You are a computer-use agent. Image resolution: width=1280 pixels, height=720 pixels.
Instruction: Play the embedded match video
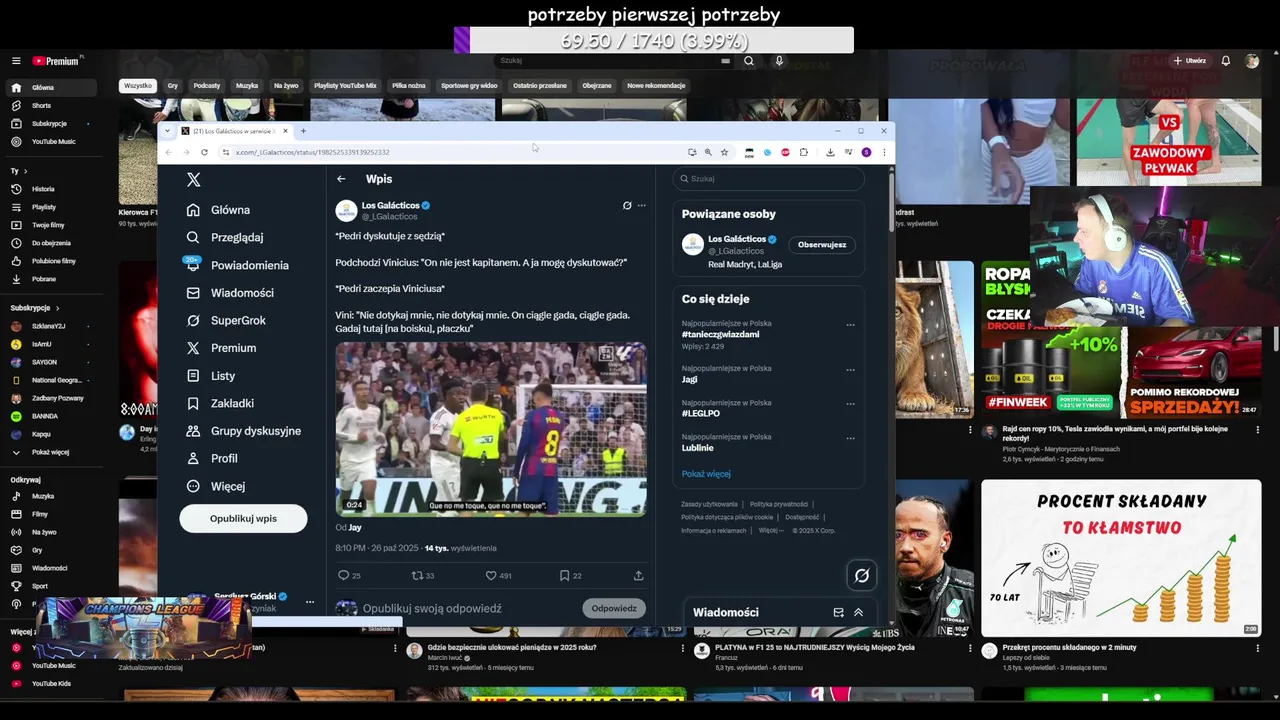[x=491, y=429]
